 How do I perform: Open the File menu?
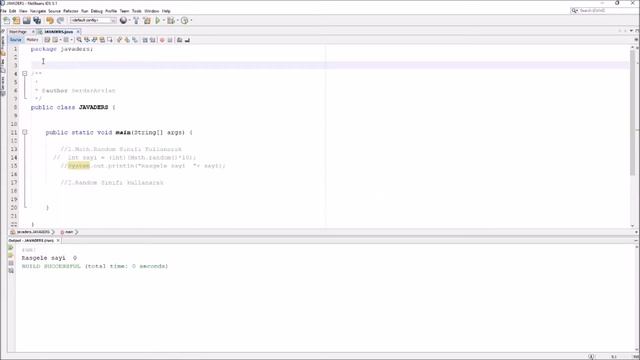click(4, 11)
